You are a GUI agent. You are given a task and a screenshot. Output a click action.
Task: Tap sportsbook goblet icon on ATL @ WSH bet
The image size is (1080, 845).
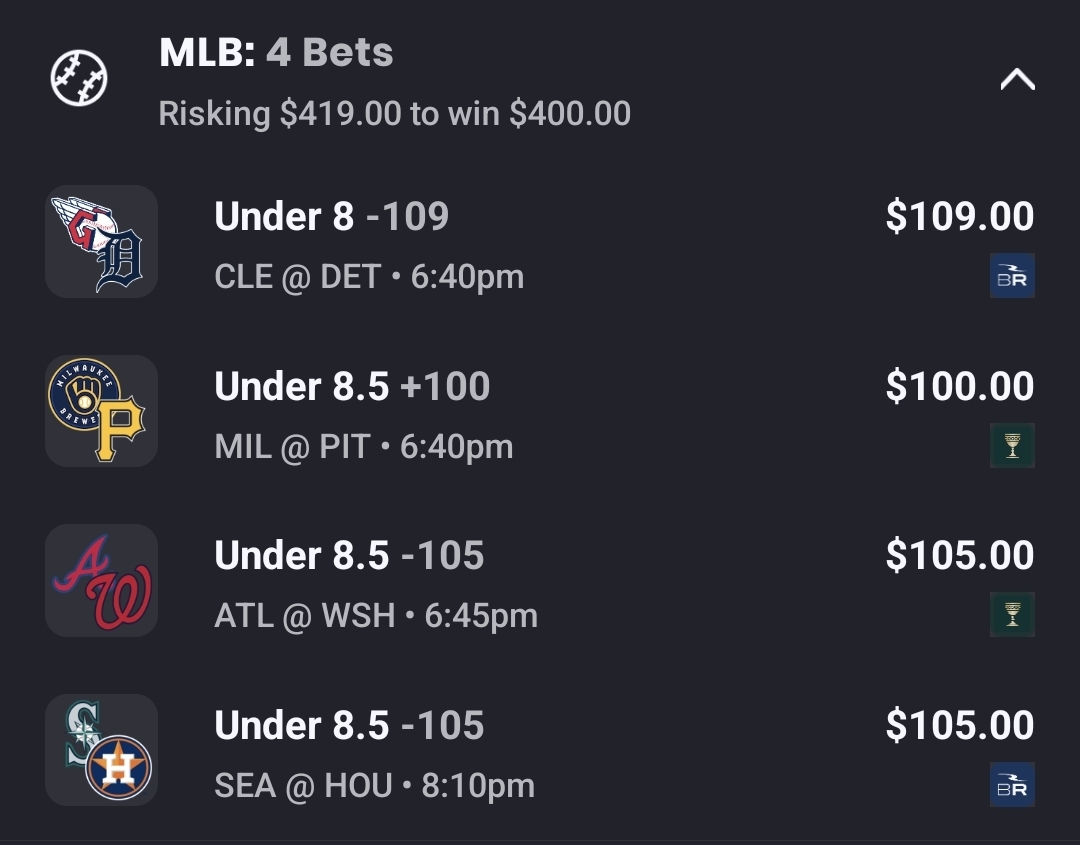click(1012, 615)
